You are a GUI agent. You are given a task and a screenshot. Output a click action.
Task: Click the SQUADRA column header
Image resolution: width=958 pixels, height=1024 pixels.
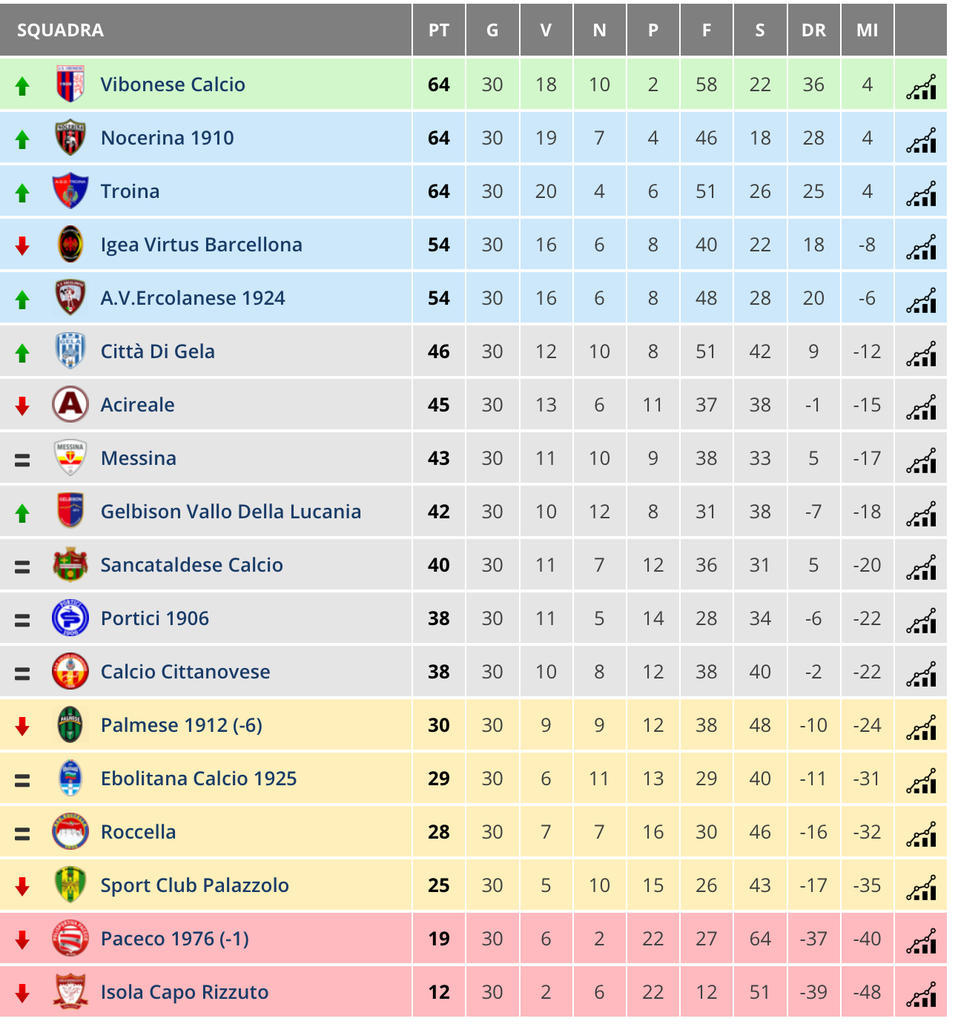pos(60,30)
